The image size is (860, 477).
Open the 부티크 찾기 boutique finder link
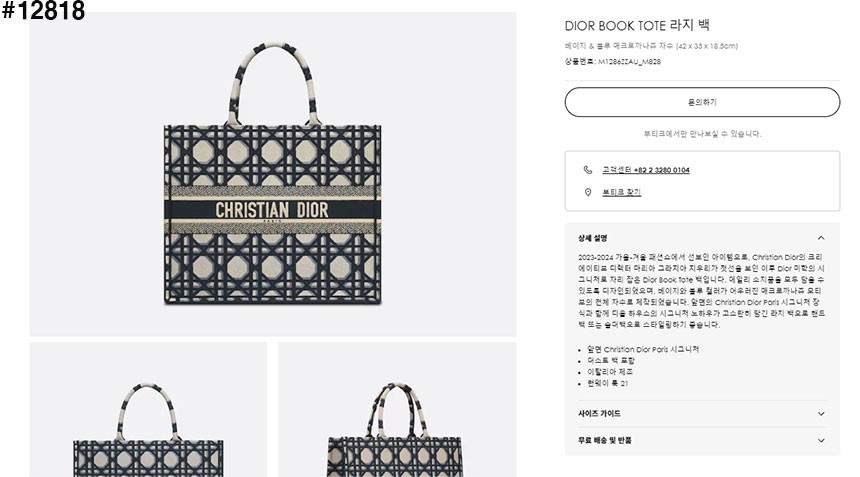tap(621, 192)
